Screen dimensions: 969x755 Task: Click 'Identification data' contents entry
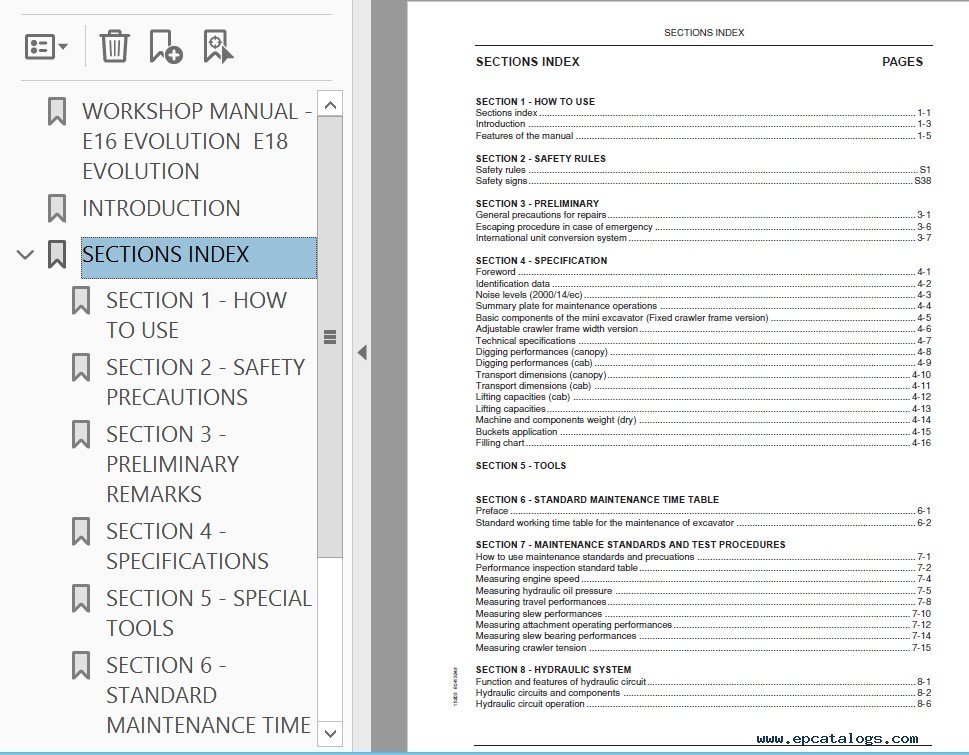tap(703, 284)
